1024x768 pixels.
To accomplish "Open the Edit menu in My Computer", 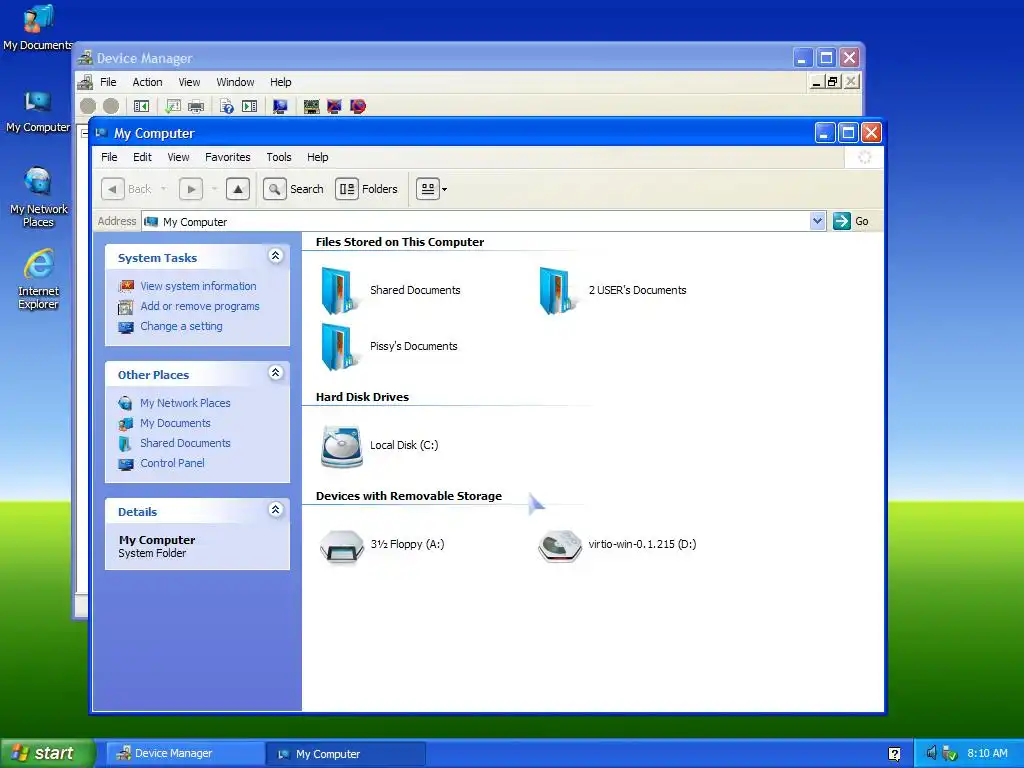I will coord(142,157).
